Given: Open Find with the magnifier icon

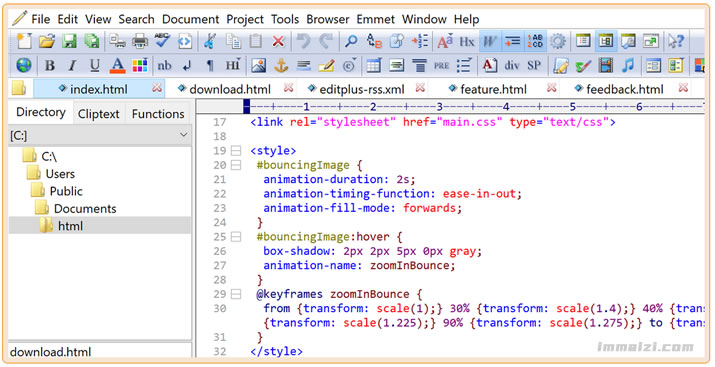Looking at the screenshot, I should (x=351, y=41).
